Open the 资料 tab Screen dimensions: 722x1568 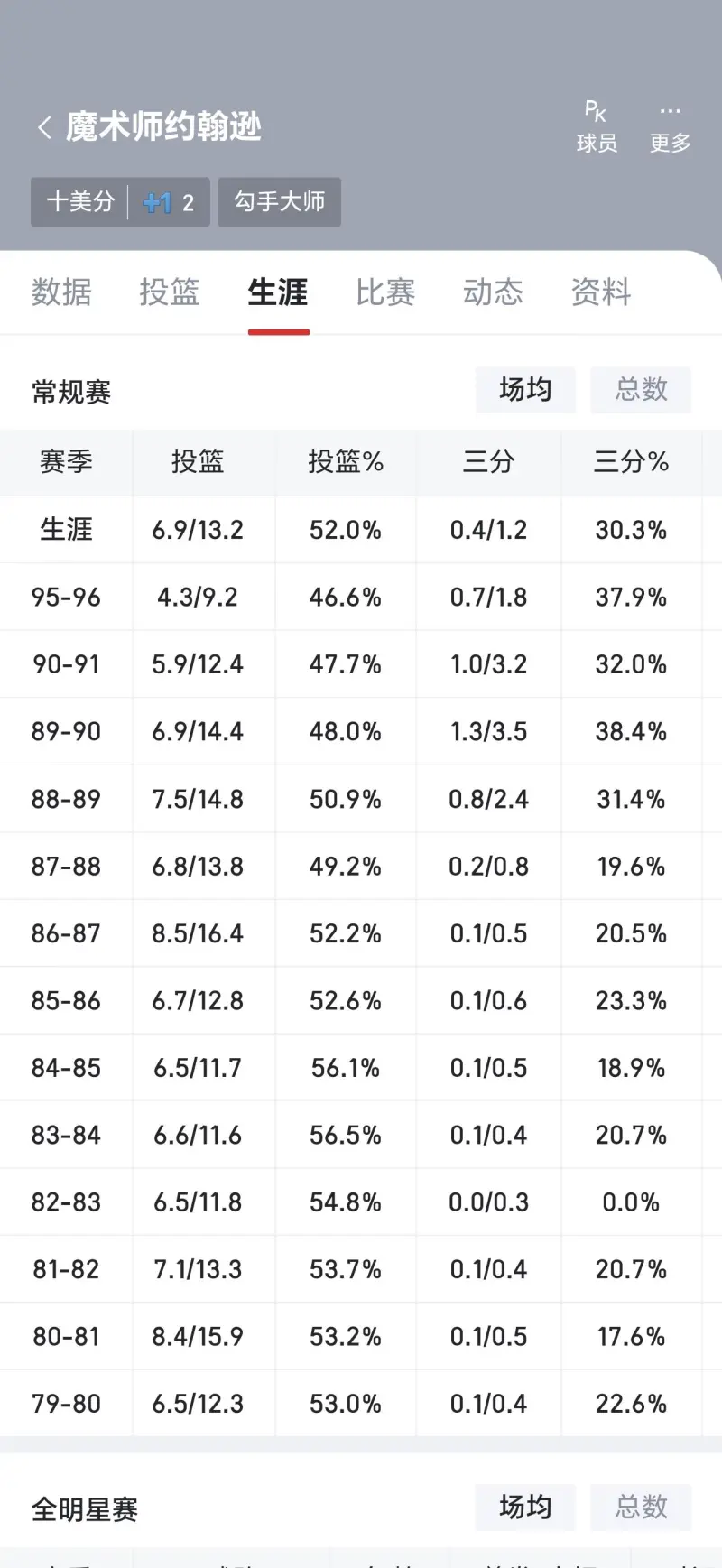pos(601,292)
